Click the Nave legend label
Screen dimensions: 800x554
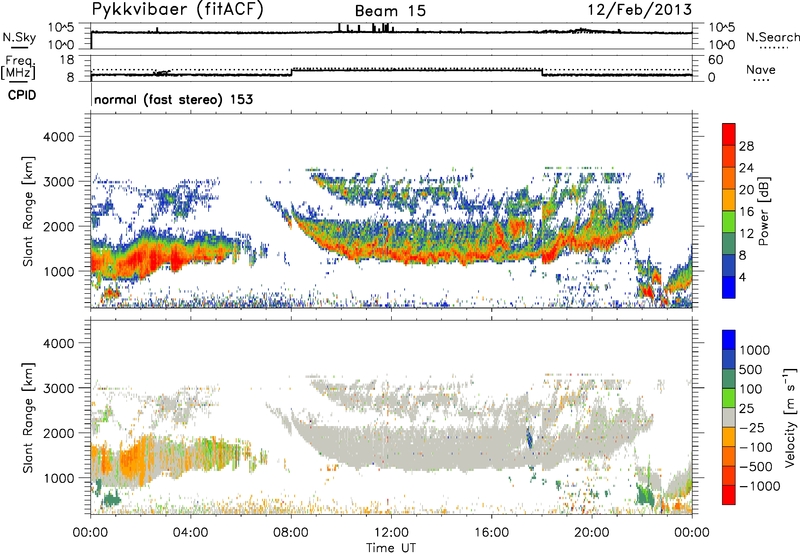tap(761, 69)
